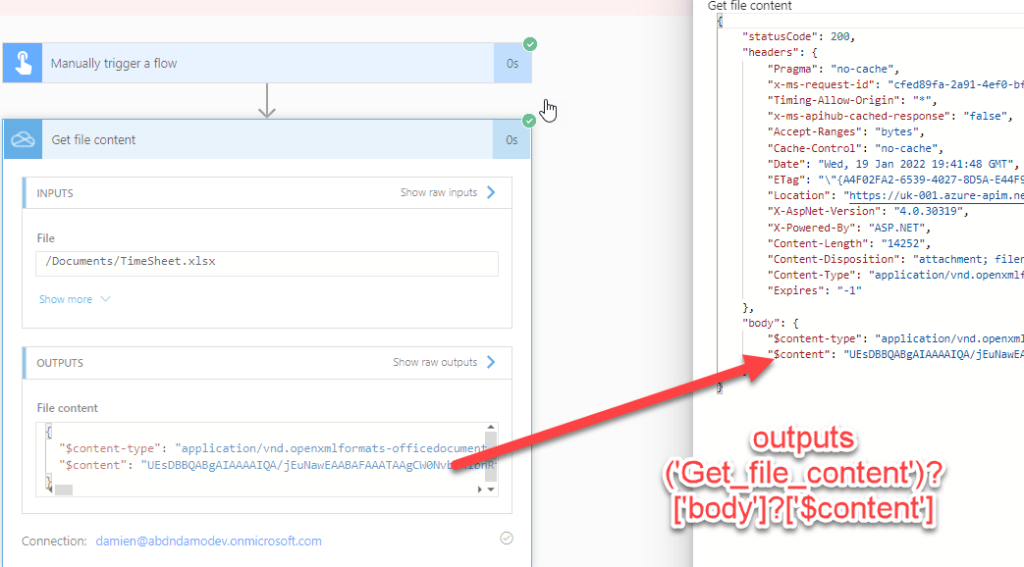
Task: Click the green success checkmark on the trigger step
Action: pos(529,44)
